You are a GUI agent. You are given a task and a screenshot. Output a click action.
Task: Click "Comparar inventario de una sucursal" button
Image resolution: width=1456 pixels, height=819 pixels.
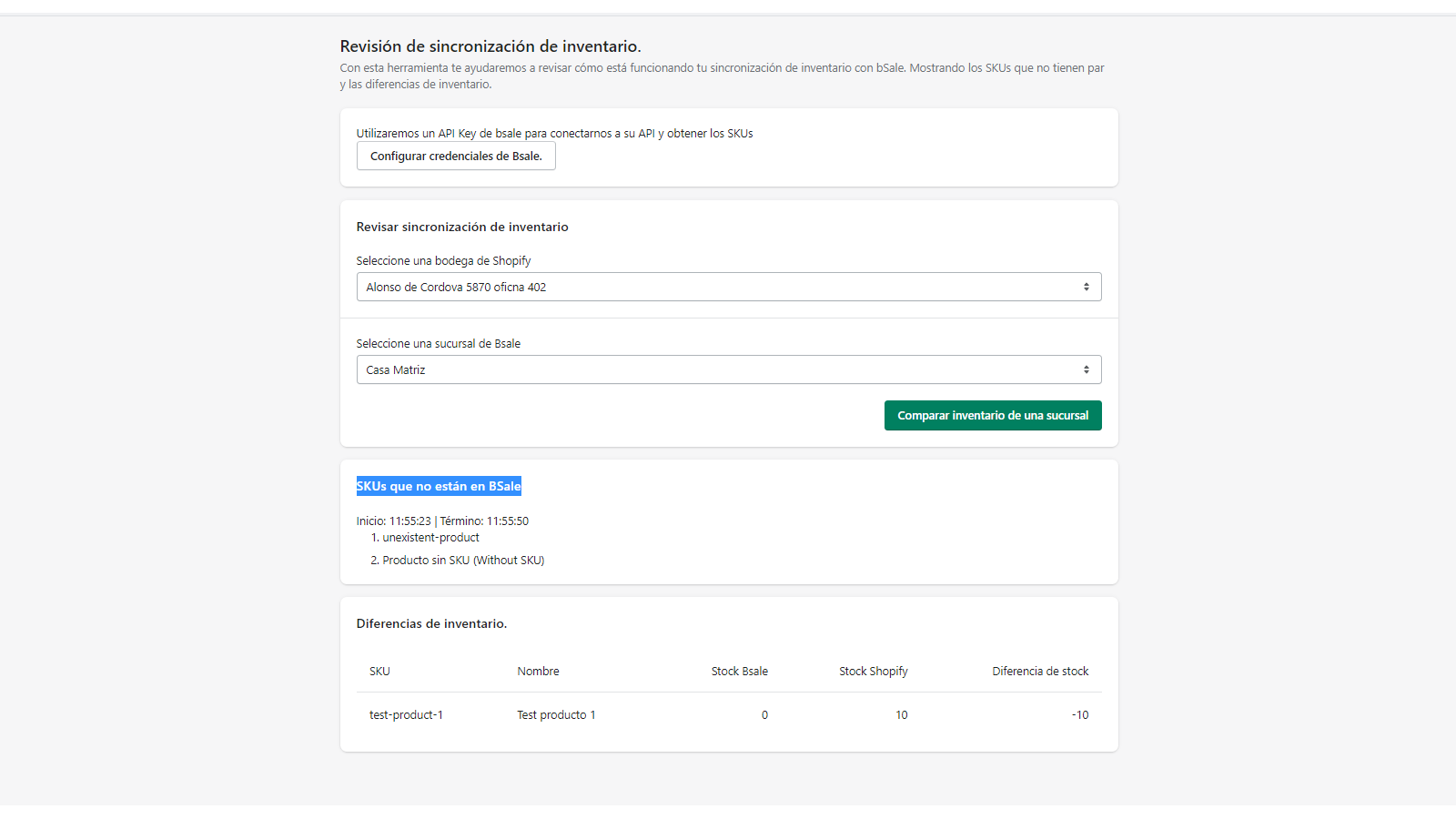[x=992, y=415]
